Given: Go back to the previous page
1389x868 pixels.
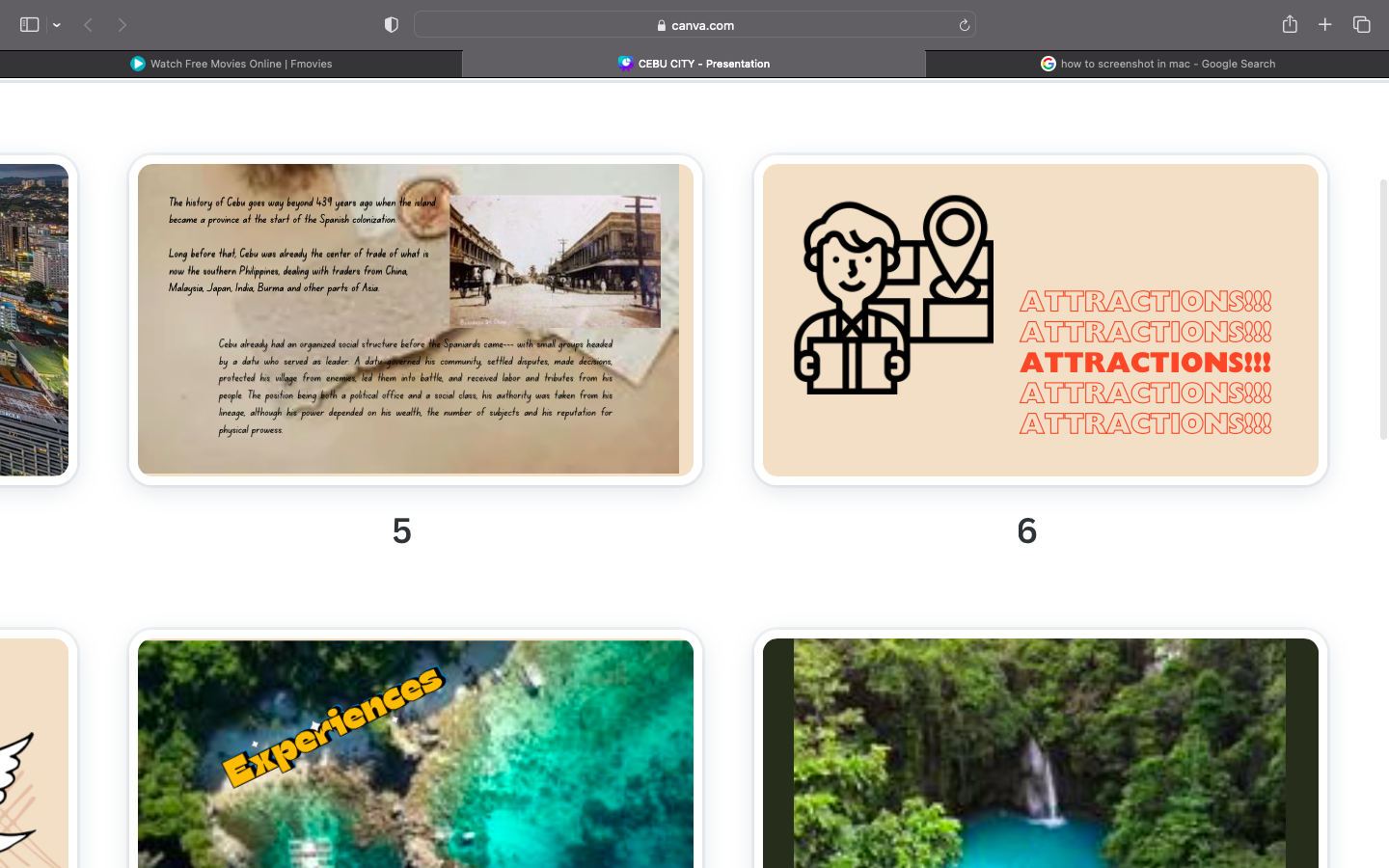Looking at the screenshot, I should (x=88, y=25).
